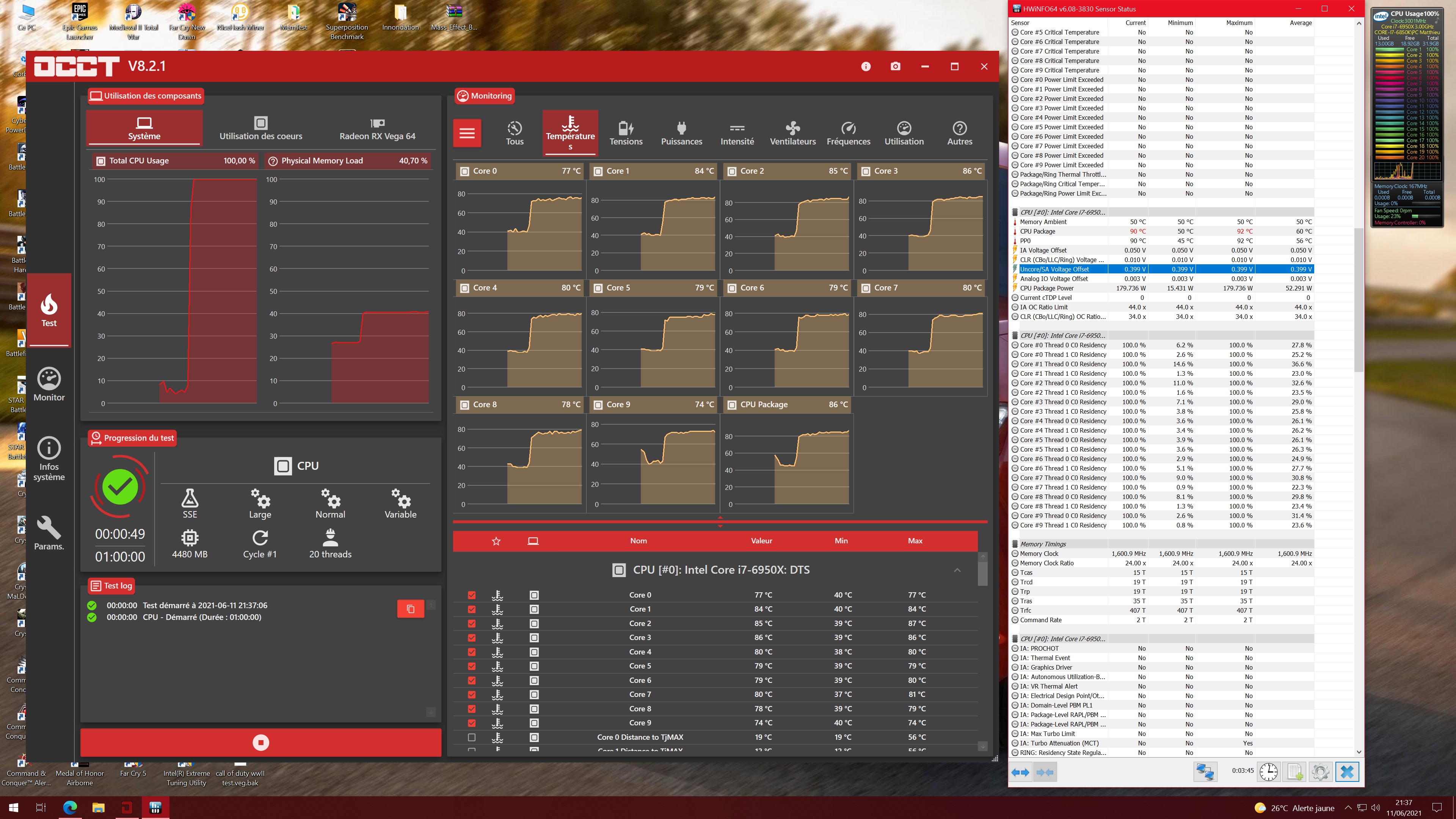Click the monitoring hamburger menu button
Viewport: 1456px width, 819px height.
pos(467,133)
